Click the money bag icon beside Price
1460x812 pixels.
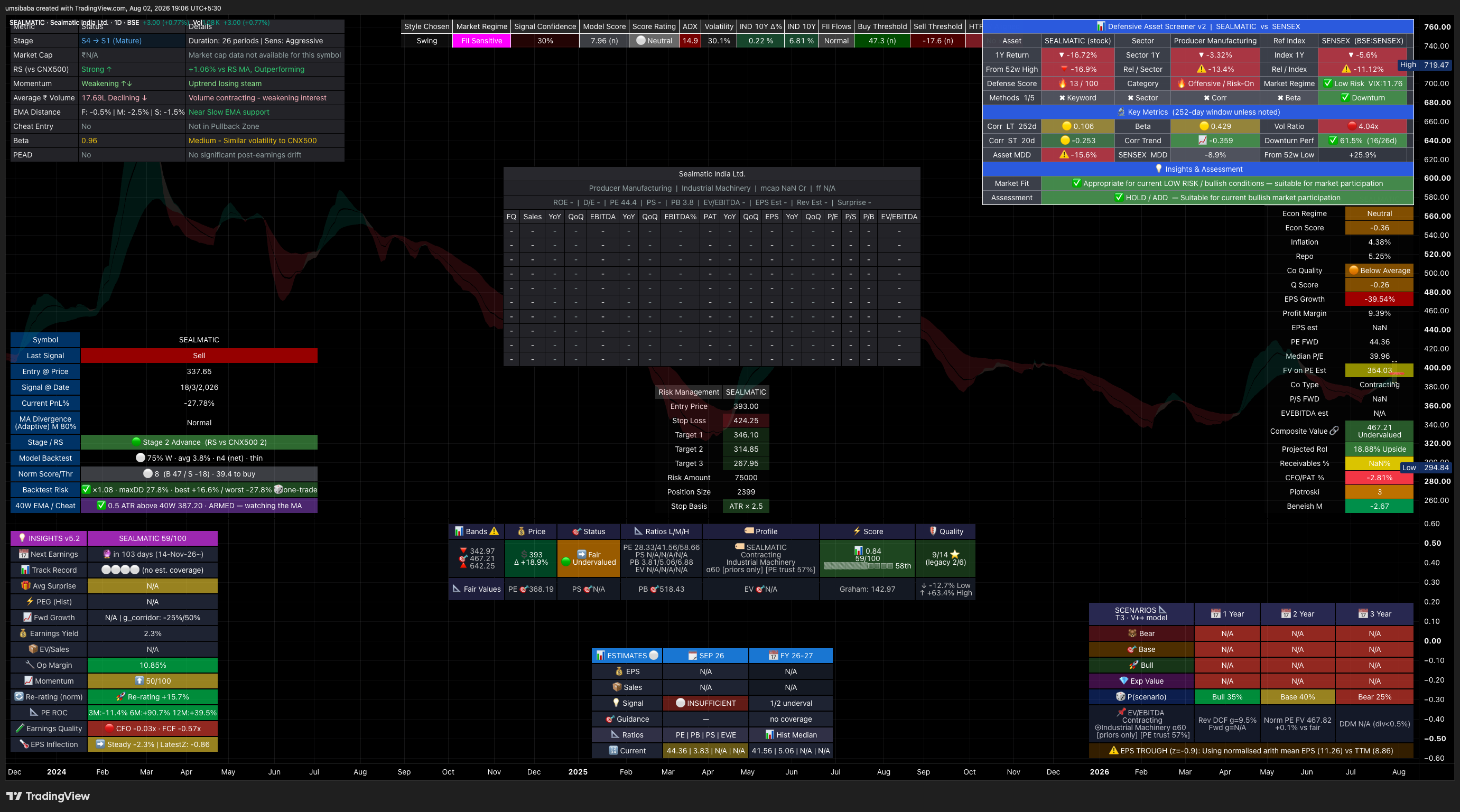point(522,531)
